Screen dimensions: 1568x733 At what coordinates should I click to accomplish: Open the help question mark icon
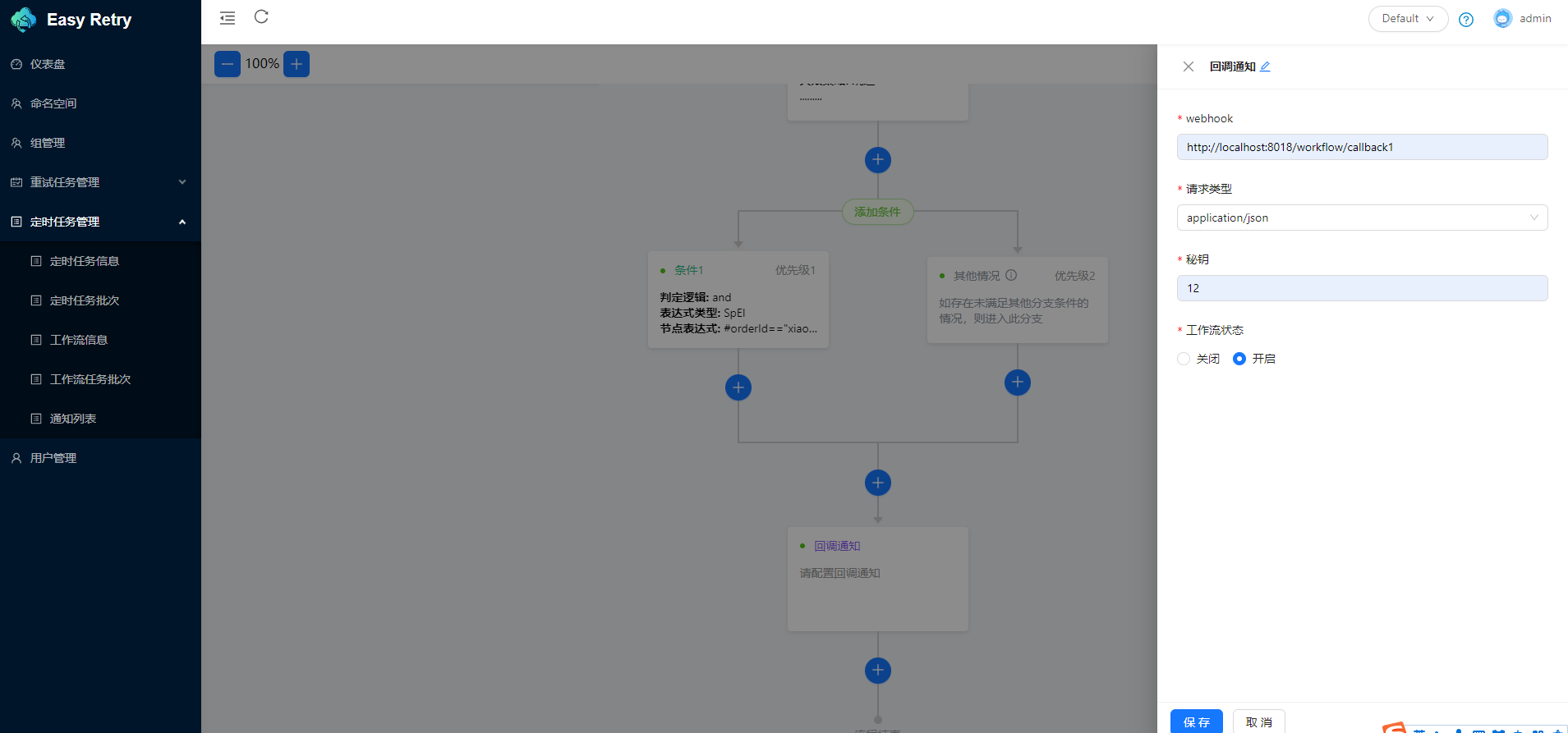coord(1465,20)
